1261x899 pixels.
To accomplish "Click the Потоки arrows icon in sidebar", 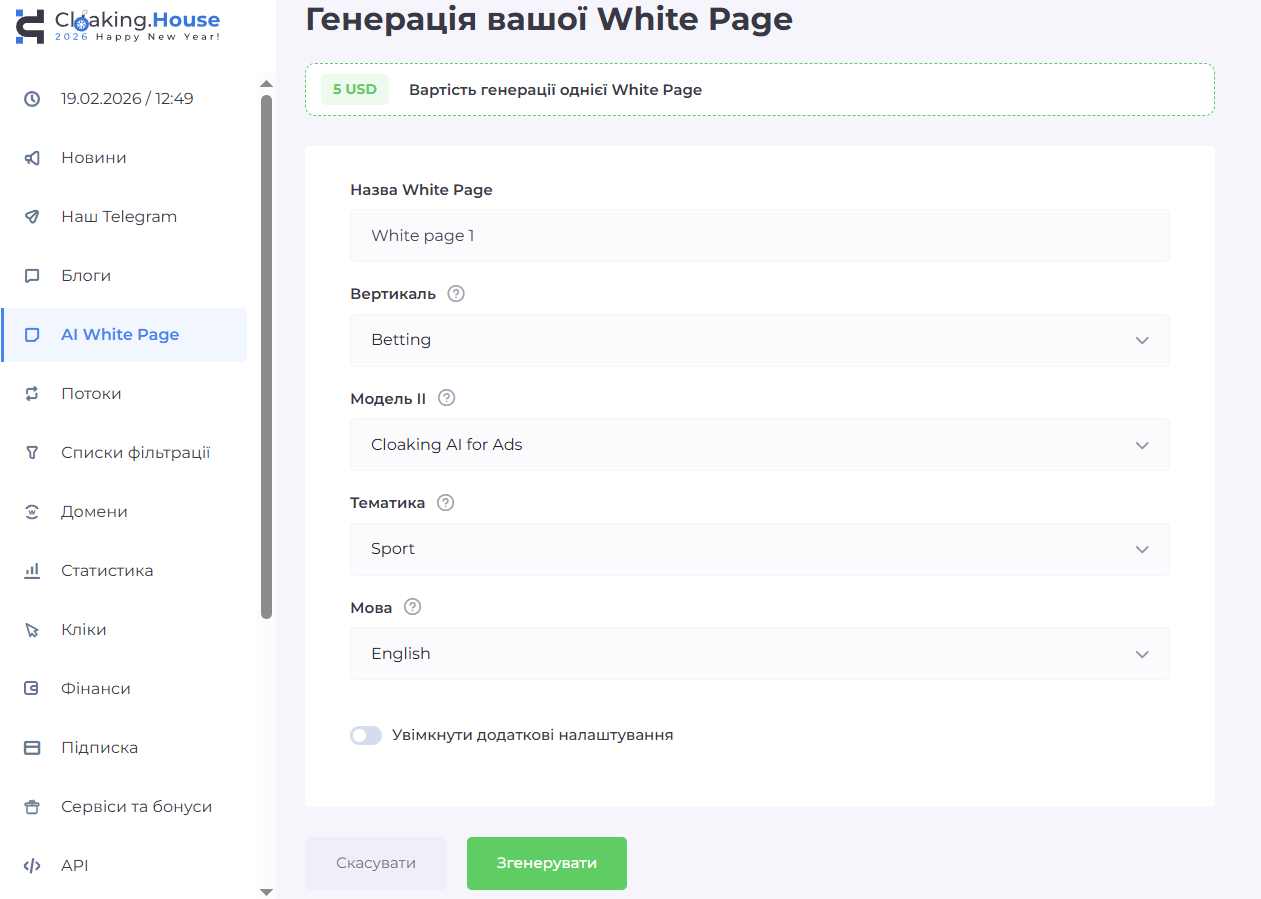I will tap(32, 394).
